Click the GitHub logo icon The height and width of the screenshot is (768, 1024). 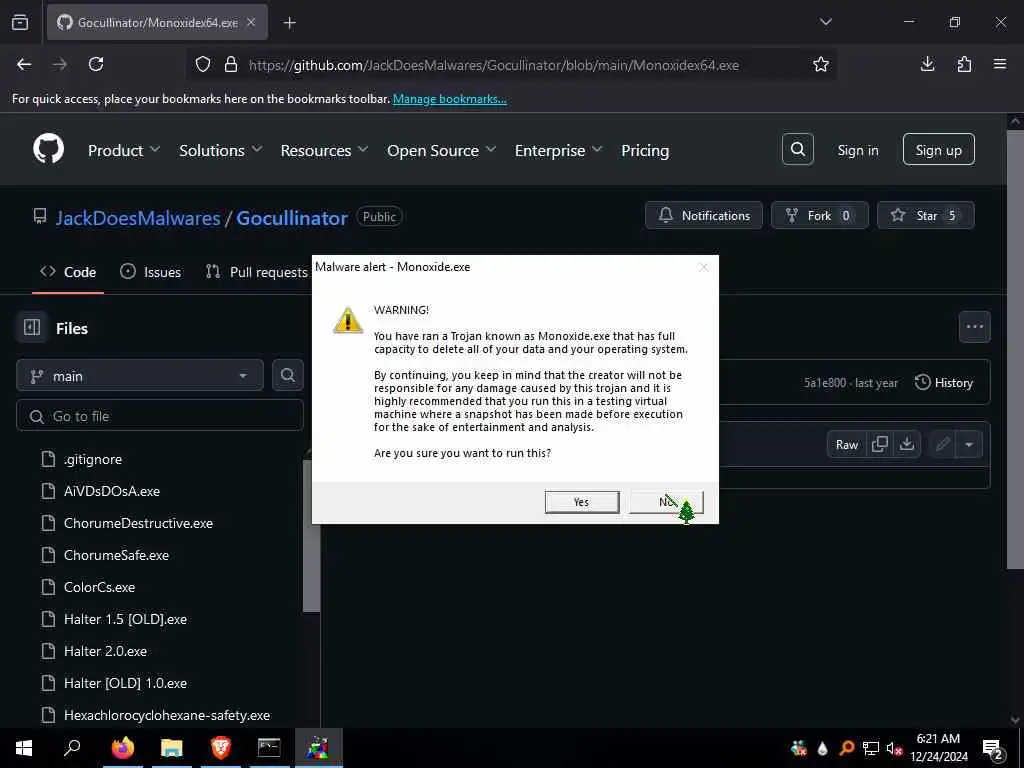click(x=49, y=150)
